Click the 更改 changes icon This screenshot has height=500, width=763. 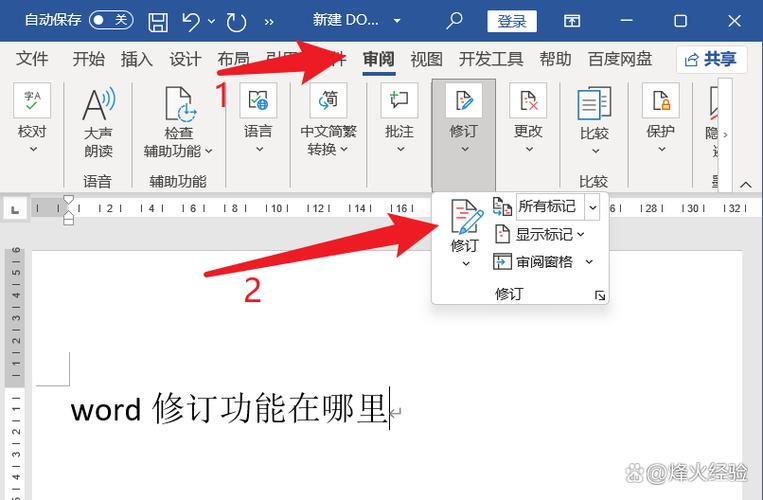pos(528,100)
